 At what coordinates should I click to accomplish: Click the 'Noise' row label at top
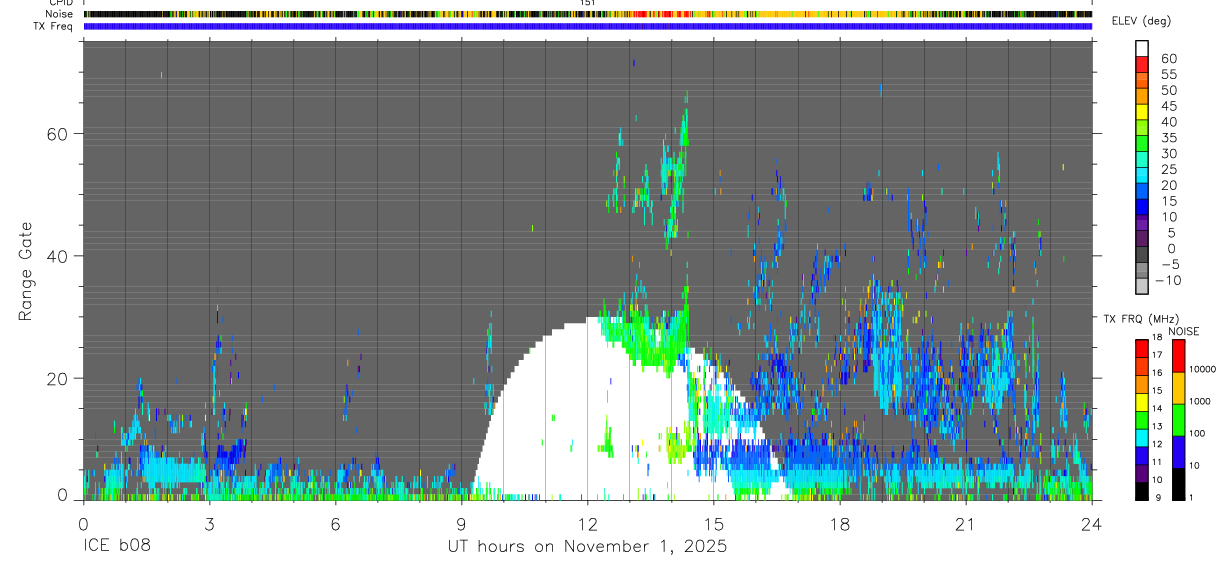[59, 14]
